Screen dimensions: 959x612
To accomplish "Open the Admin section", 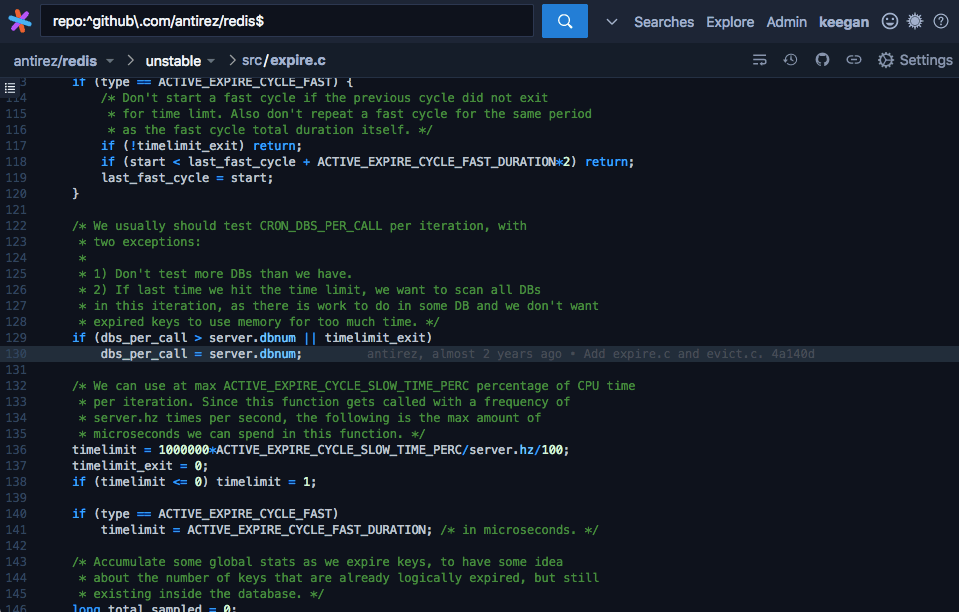I will (786, 21).
